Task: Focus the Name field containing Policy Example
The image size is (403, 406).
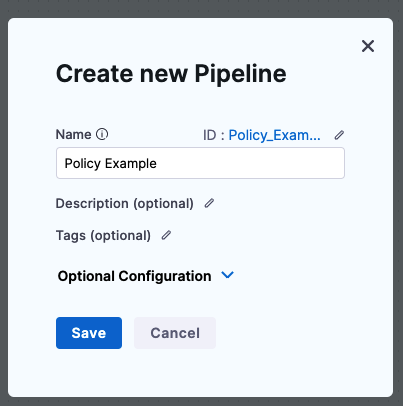Action: pyautogui.click(x=200, y=163)
